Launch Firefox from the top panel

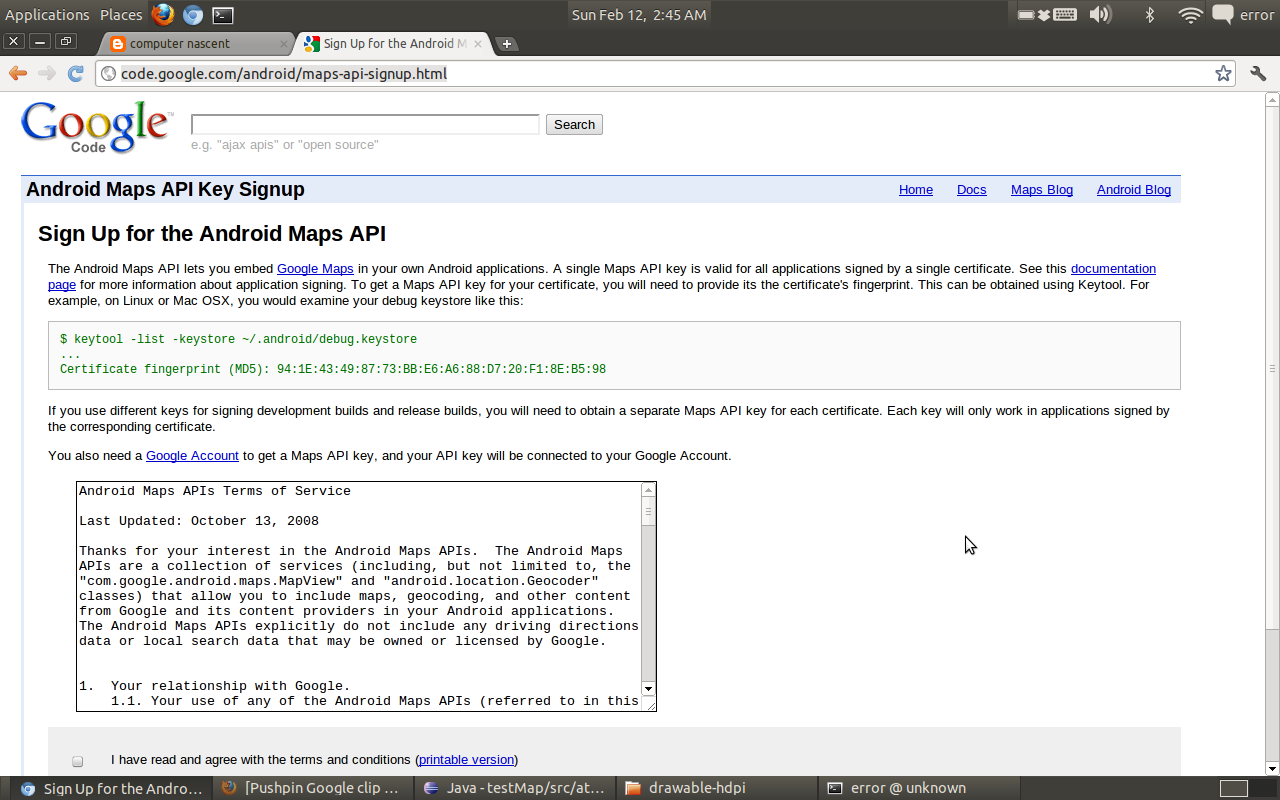click(163, 14)
